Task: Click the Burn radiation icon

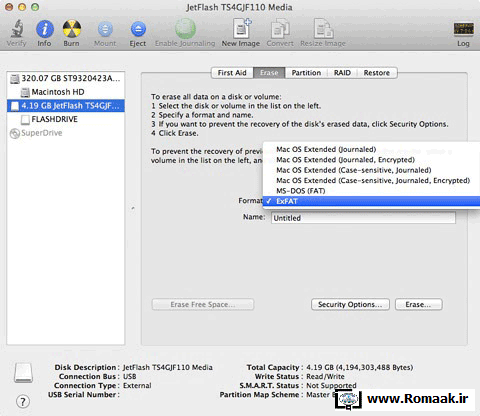Action: pyautogui.click(x=72, y=29)
